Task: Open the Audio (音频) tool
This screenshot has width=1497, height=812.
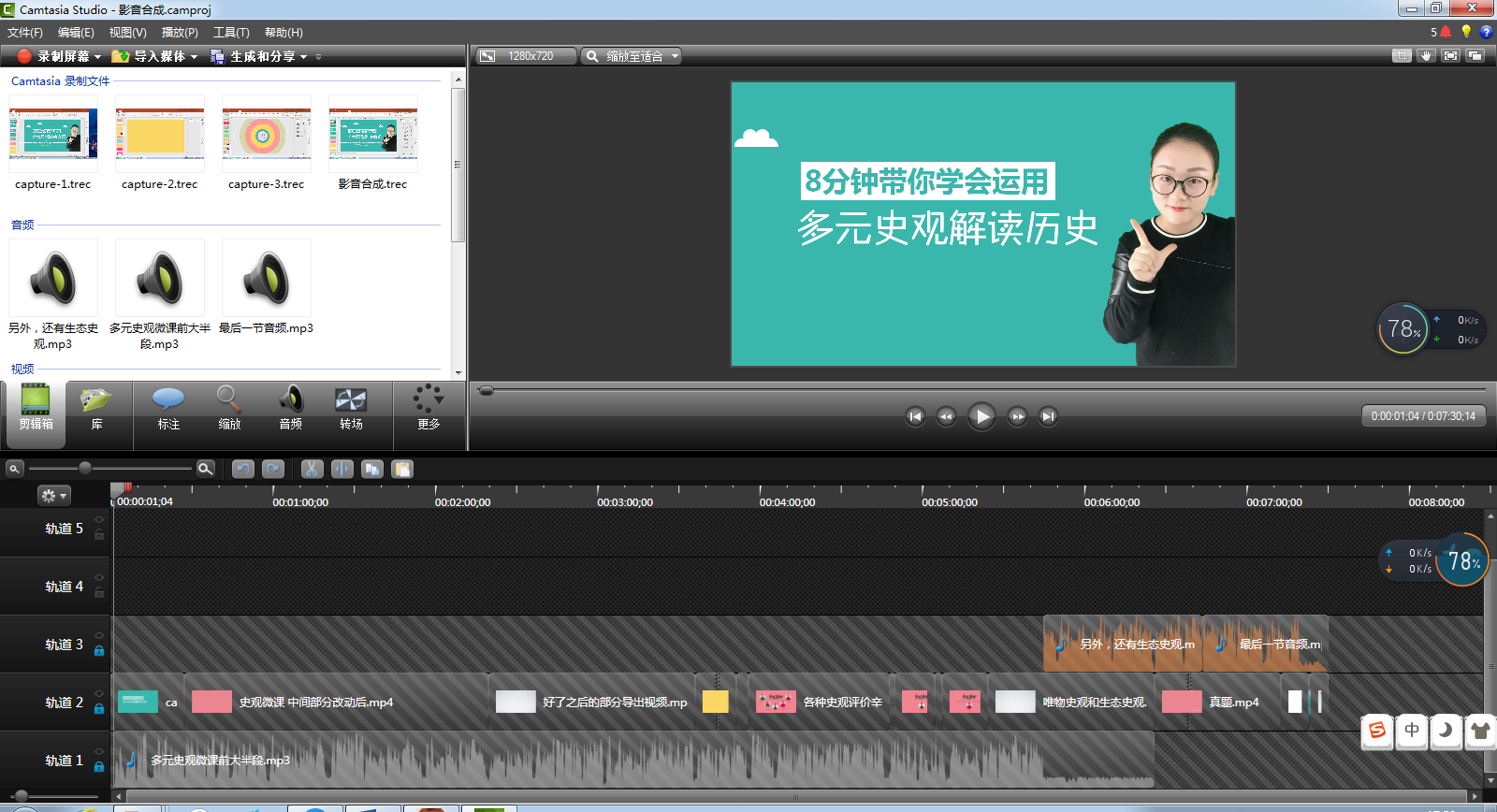Action: (x=290, y=408)
